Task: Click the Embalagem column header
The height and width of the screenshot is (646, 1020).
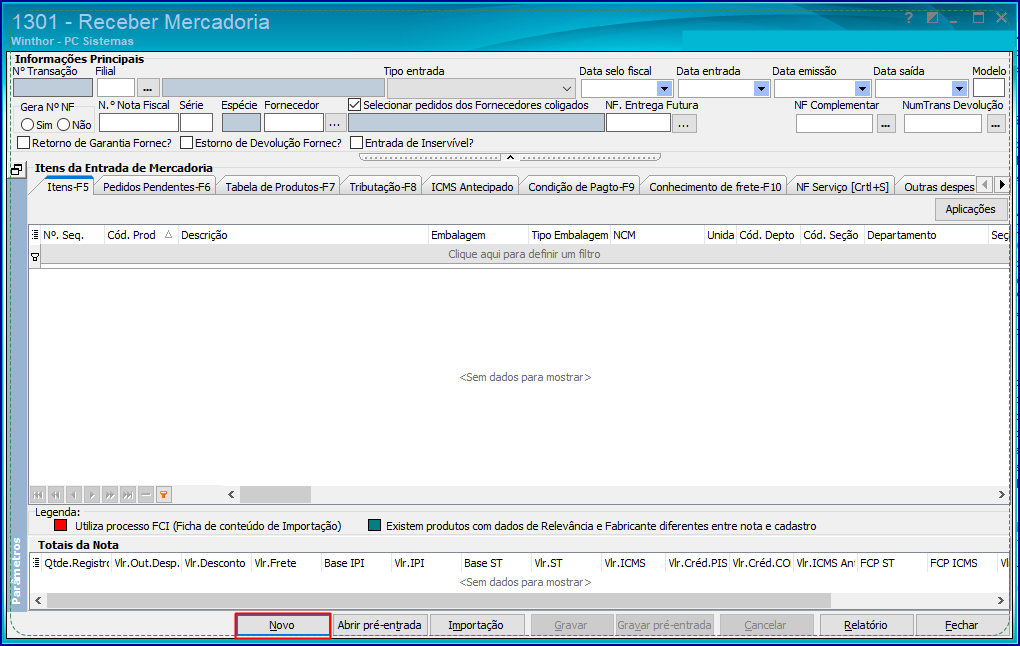Action: point(478,235)
